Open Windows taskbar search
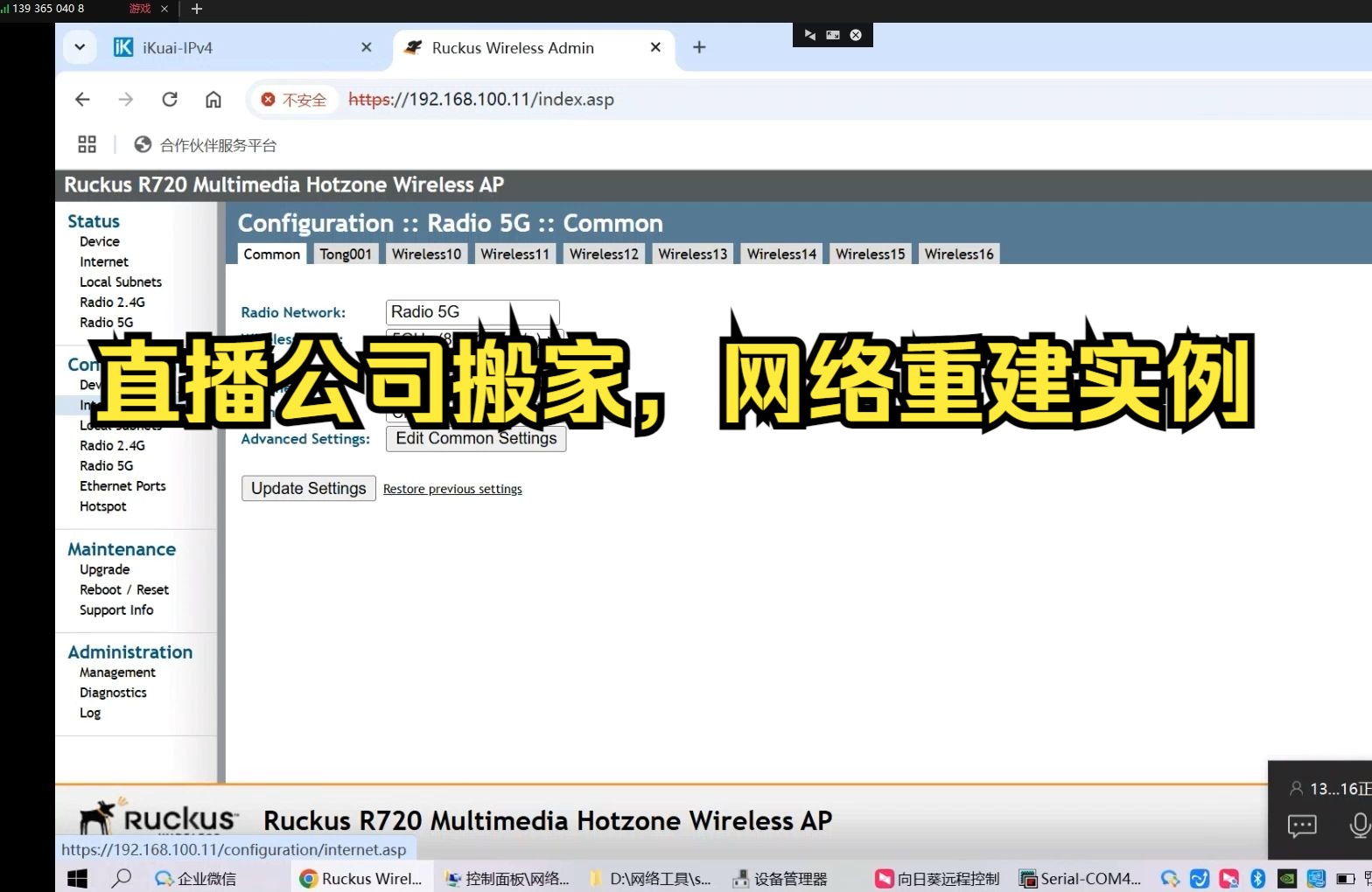 122,878
